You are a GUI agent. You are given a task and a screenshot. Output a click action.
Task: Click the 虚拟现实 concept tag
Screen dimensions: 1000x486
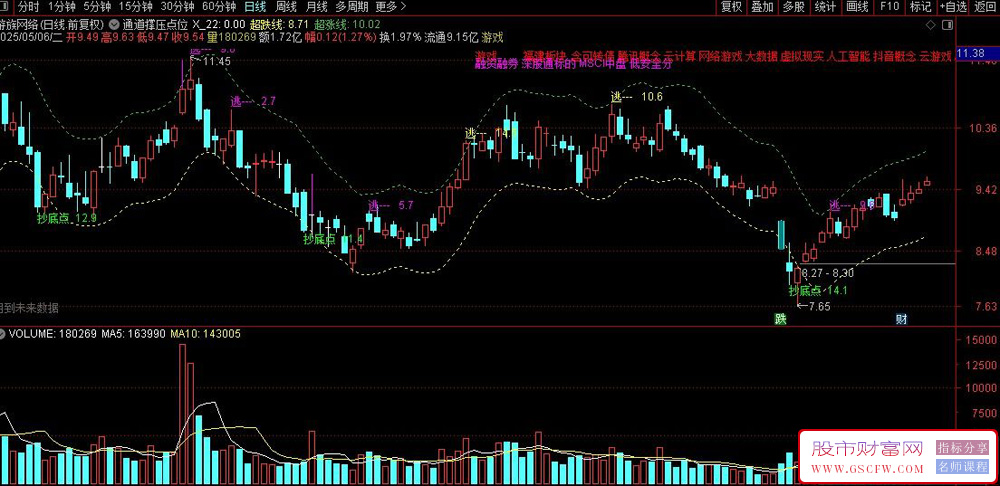click(802, 55)
